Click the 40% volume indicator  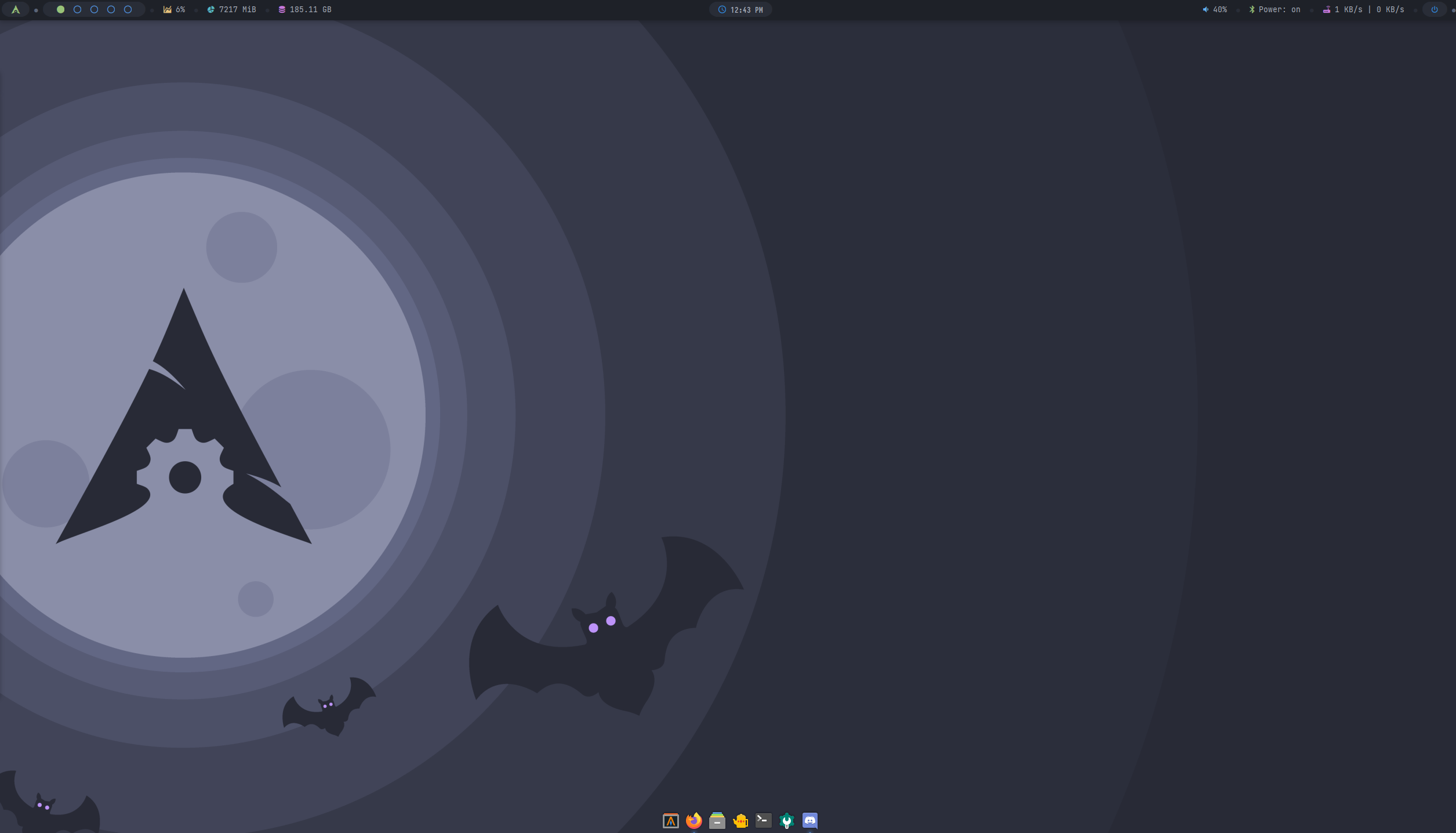(x=1215, y=10)
